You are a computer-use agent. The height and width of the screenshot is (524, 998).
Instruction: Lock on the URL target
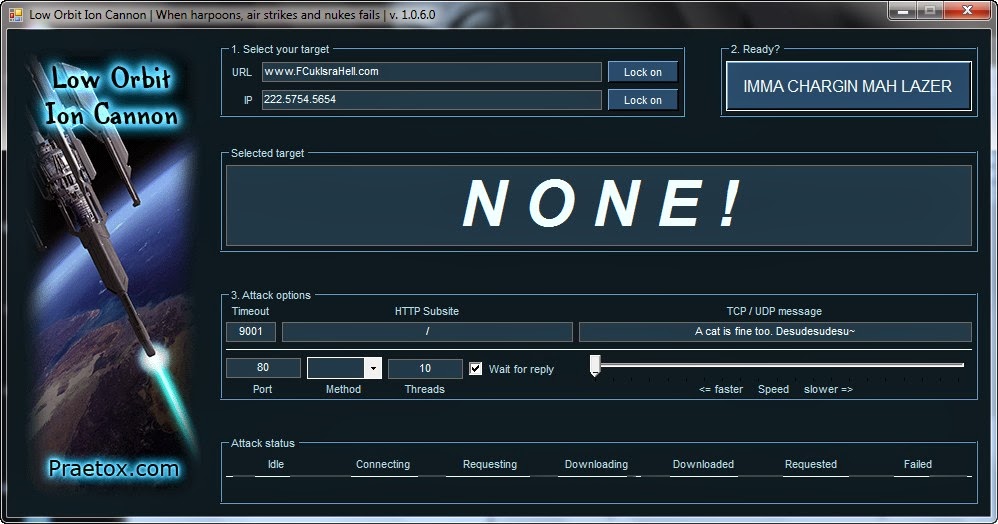(x=642, y=72)
